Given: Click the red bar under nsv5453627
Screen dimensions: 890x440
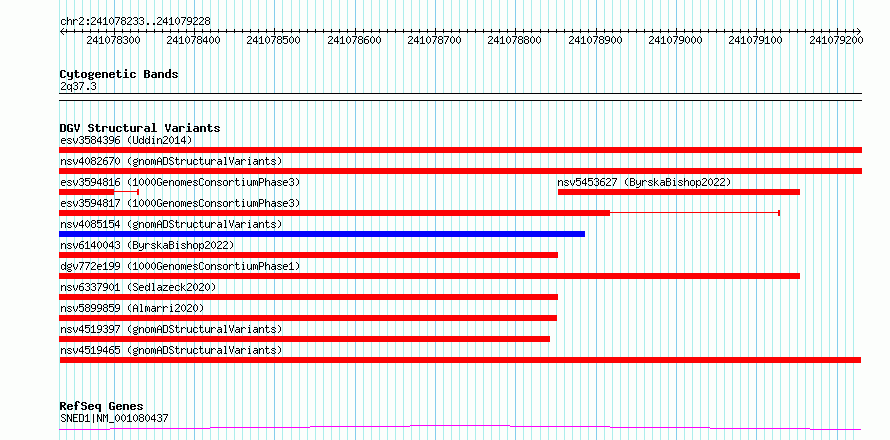Looking at the screenshot, I should pyautogui.click(x=679, y=192).
